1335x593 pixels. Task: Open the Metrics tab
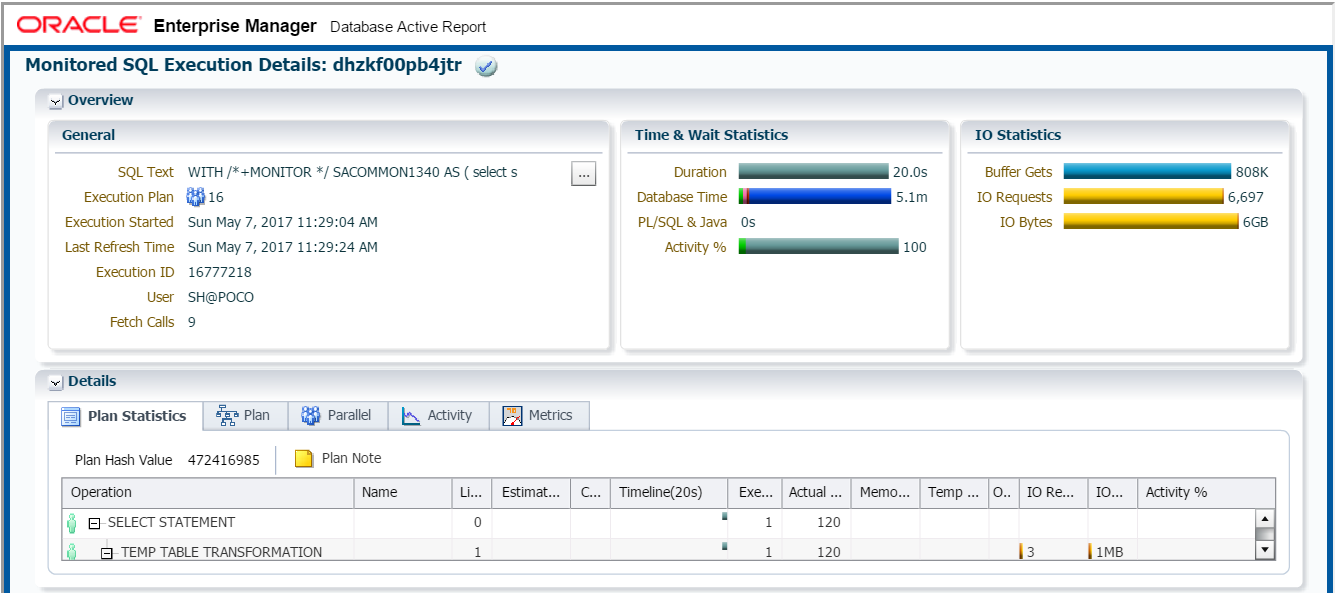tap(539, 415)
